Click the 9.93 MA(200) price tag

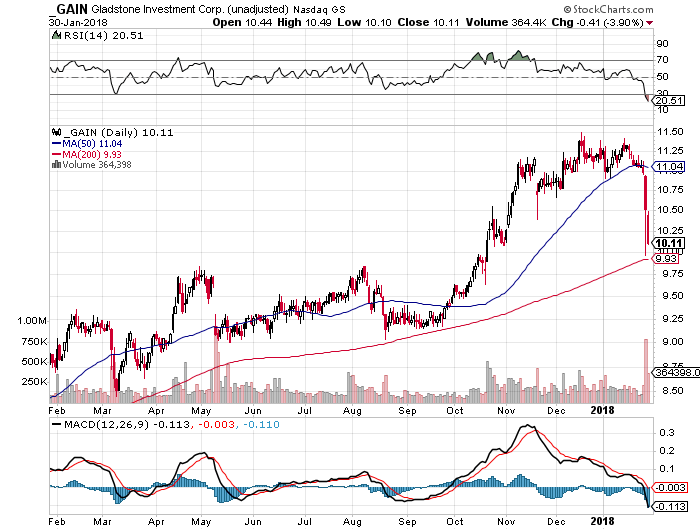[x=666, y=259]
